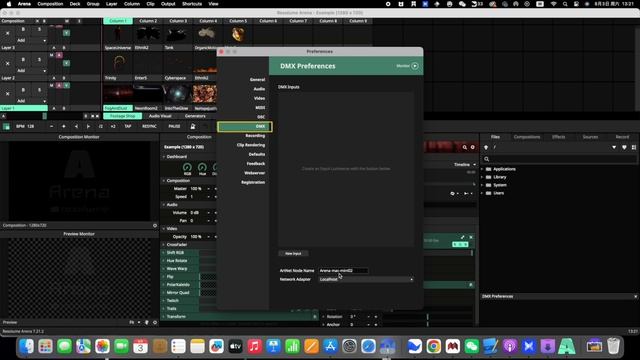Click the ArtNet Node Name field

tap(343, 271)
